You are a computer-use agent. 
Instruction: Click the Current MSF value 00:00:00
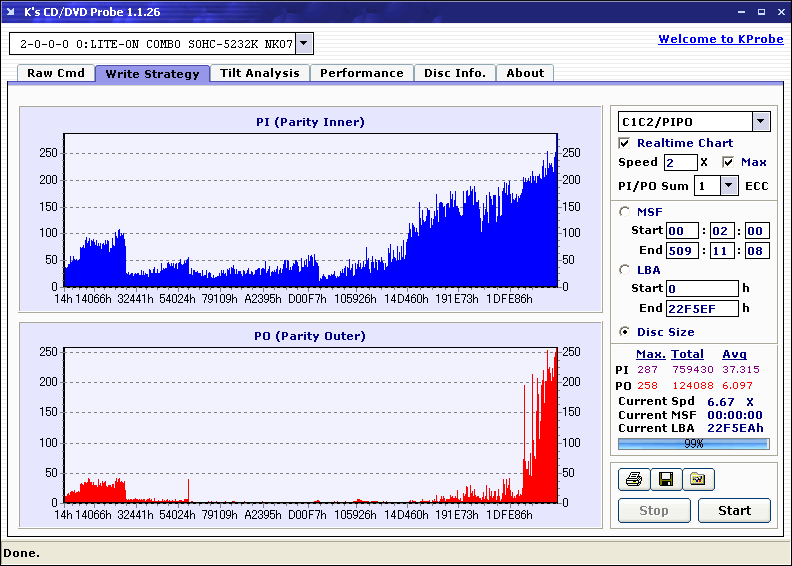click(x=734, y=415)
